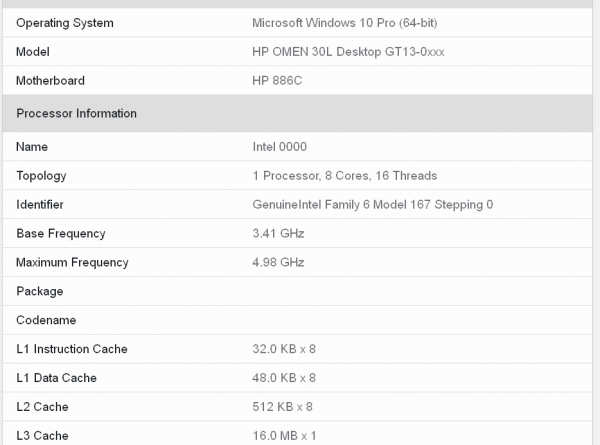
Task: Select 'HP OMEN 30L Desktop GT13-0xxx' value
Action: pyautogui.click(x=348, y=52)
